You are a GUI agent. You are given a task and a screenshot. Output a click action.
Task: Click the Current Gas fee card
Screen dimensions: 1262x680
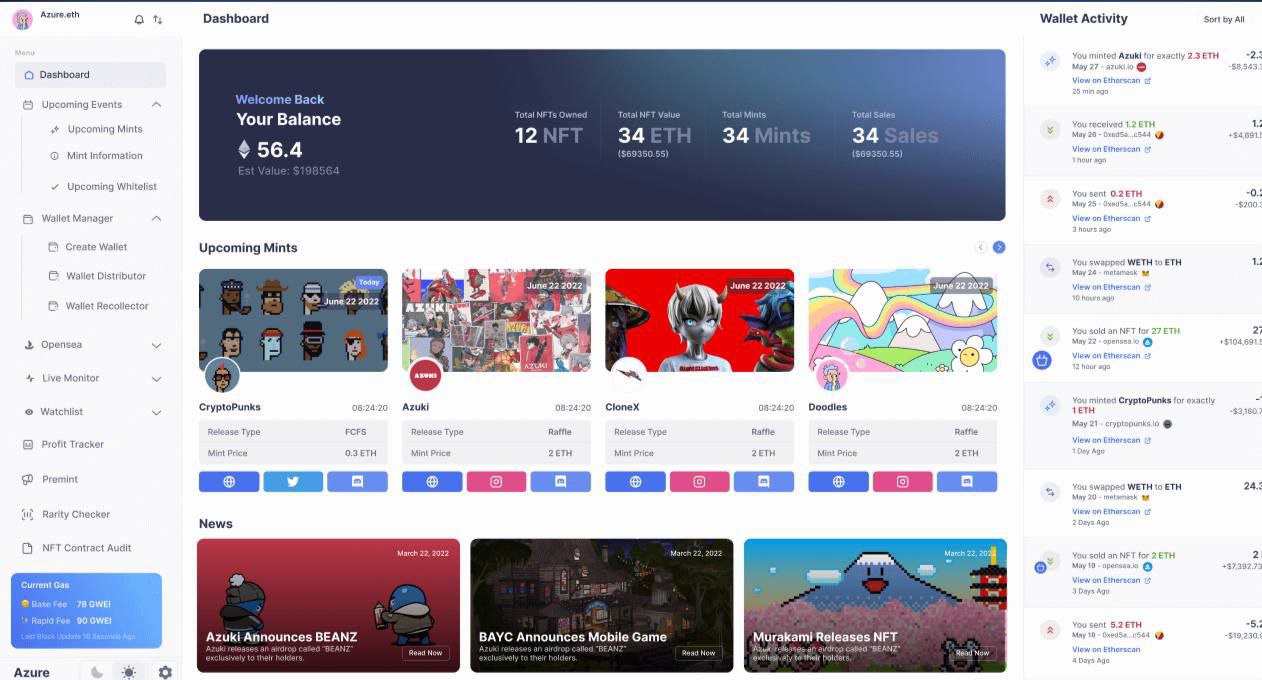(x=86, y=611)
